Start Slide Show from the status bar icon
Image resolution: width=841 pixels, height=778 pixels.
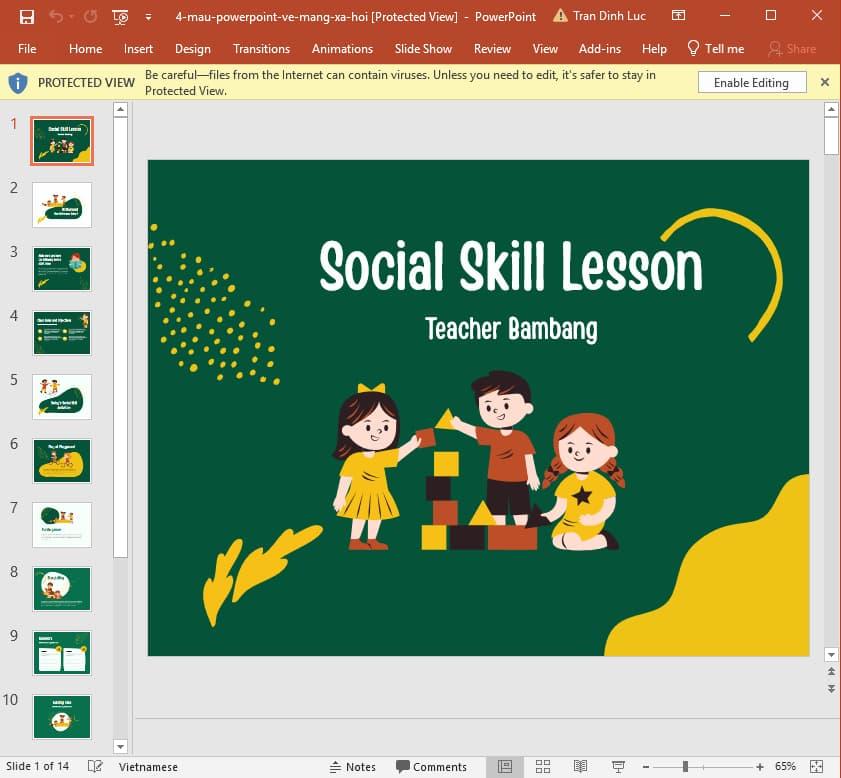tap(617, 766)
